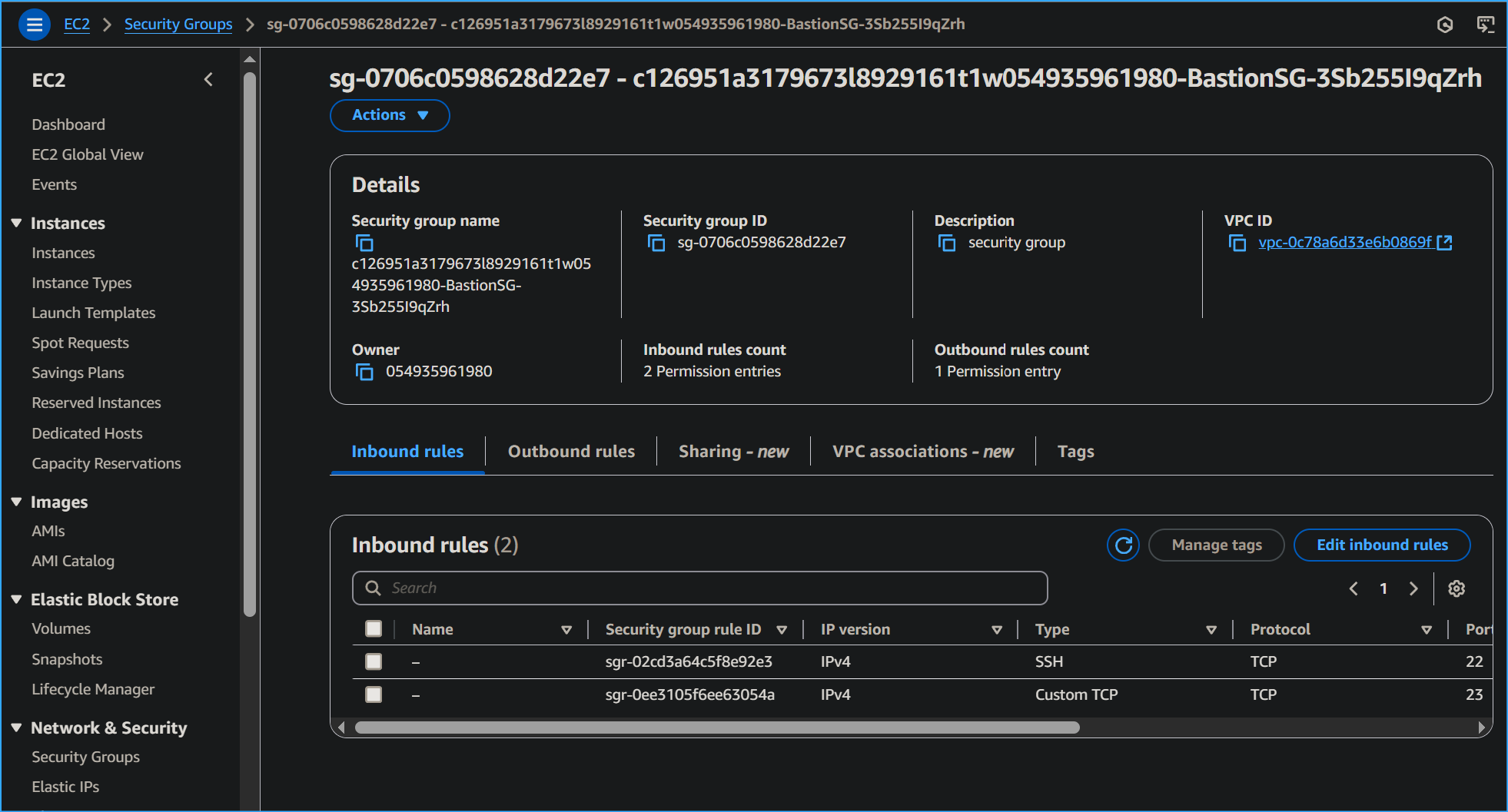Collapse the Instances sidebar section
Image resolution: width=1508 pixels, height=812 pixels.
(16, 224)
